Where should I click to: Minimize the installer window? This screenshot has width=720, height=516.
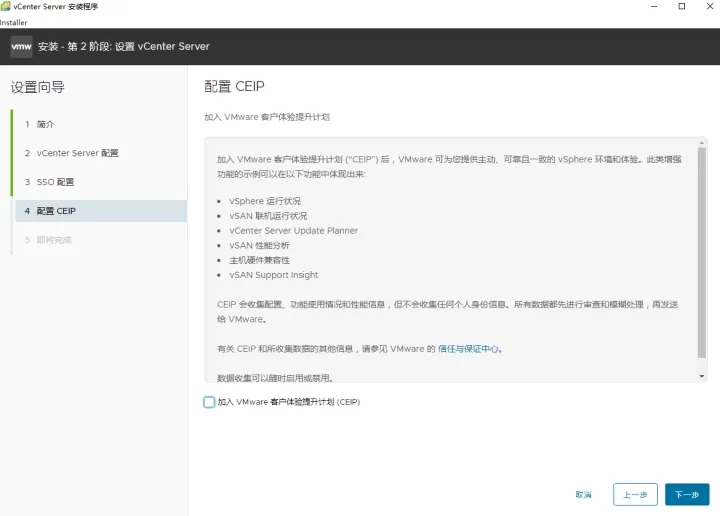pyautogui.click(x=654, y=6)
